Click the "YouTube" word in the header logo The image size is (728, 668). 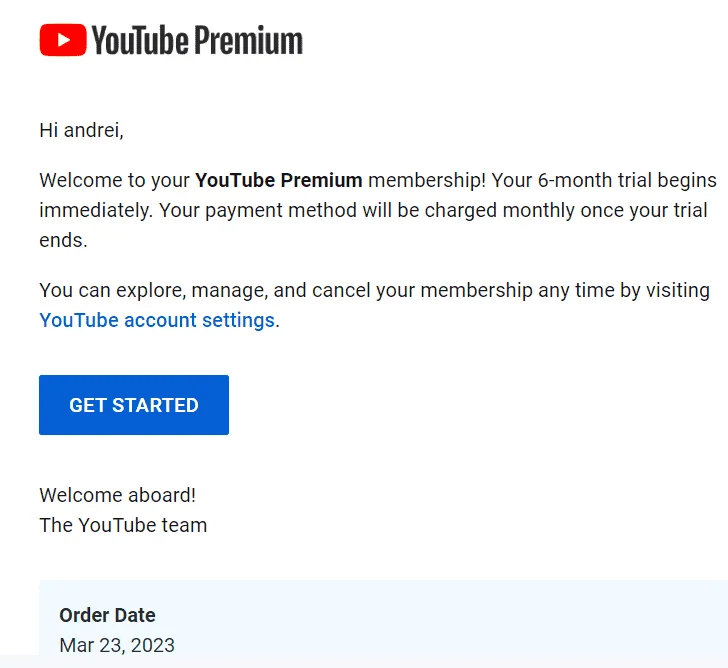coord(140,40)
